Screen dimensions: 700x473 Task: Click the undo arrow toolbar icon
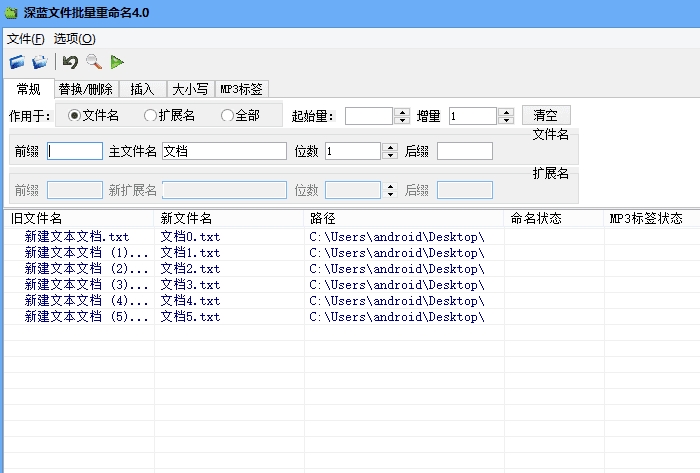(x=70, y=62)
